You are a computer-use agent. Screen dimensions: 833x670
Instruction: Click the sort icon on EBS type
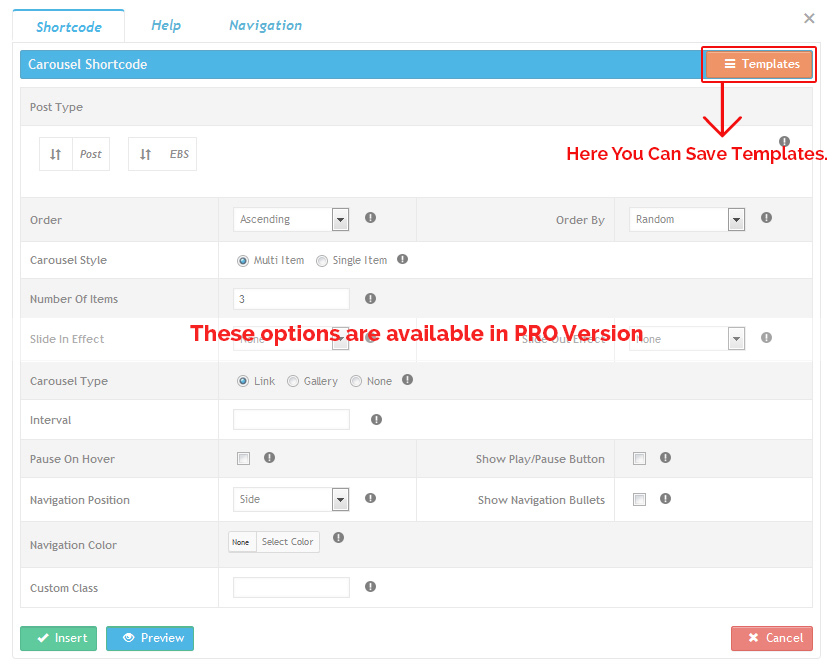[146, 155]
